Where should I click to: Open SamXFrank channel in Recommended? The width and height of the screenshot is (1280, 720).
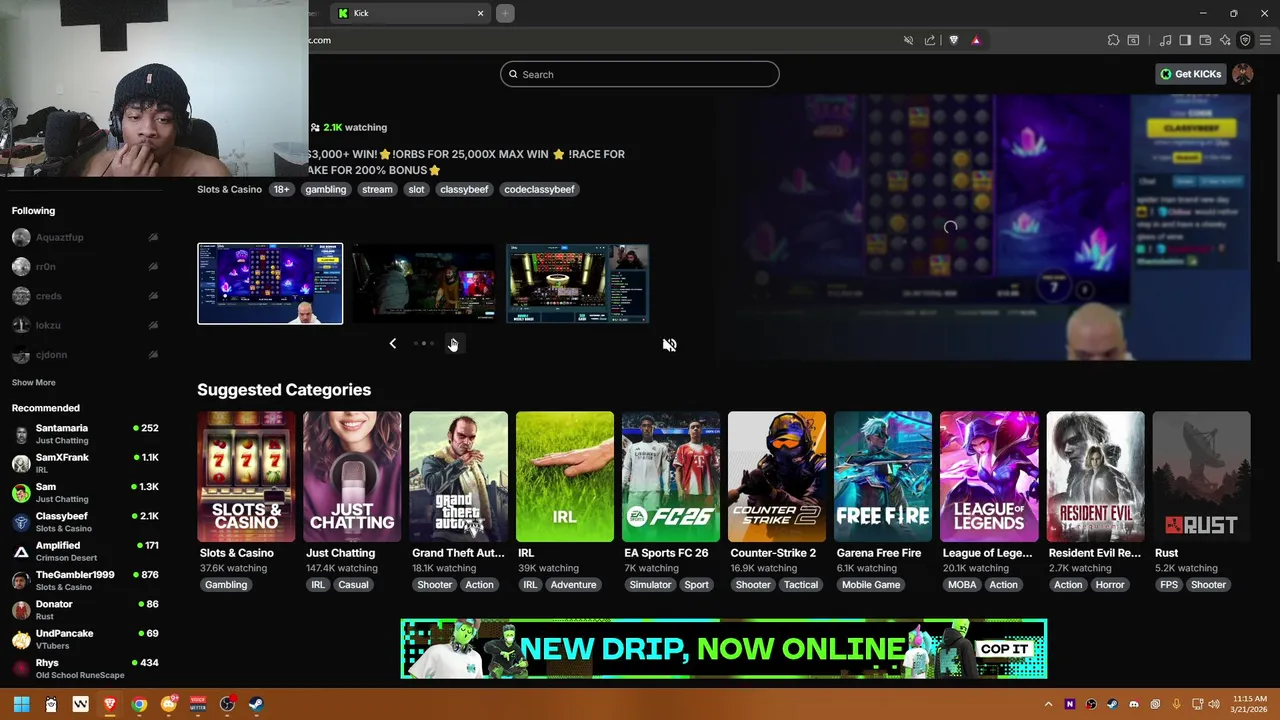point(85,463)
